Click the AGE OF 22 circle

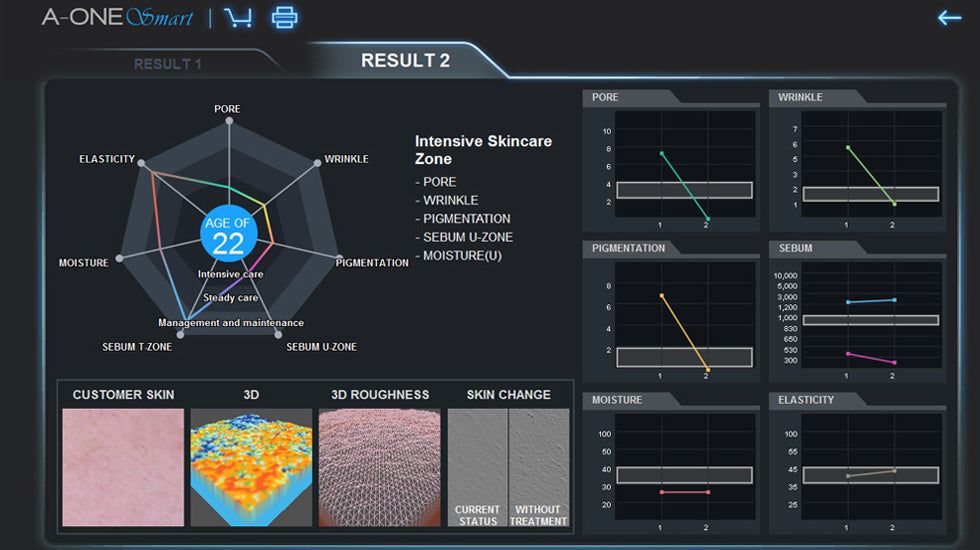tap(228, 235)
